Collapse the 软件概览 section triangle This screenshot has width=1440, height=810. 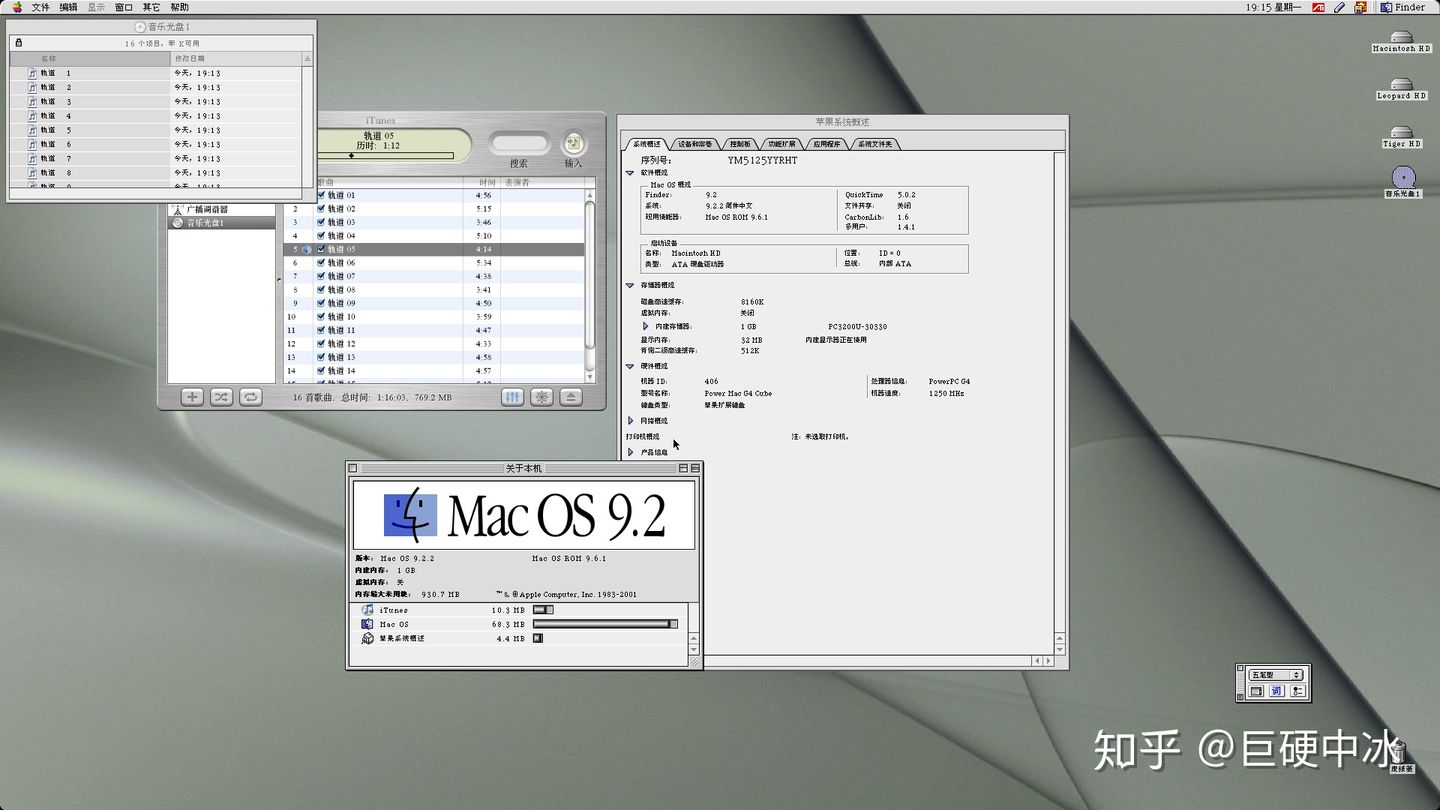click(630, 173)
